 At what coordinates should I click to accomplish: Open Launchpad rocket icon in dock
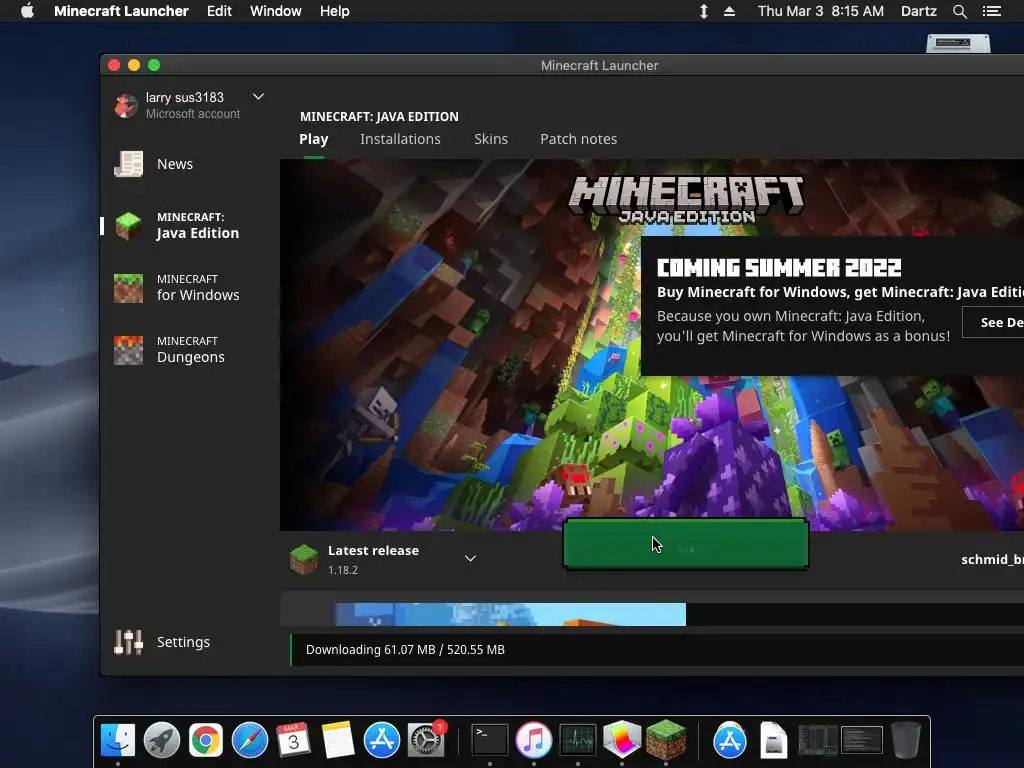(x=162, y=740)
